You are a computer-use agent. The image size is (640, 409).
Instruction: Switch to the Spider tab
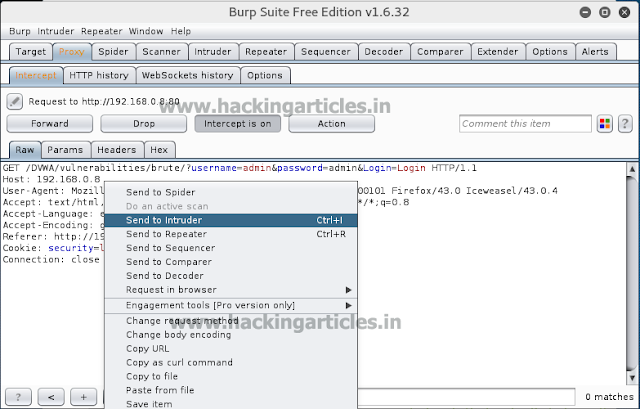coord(113,52)
